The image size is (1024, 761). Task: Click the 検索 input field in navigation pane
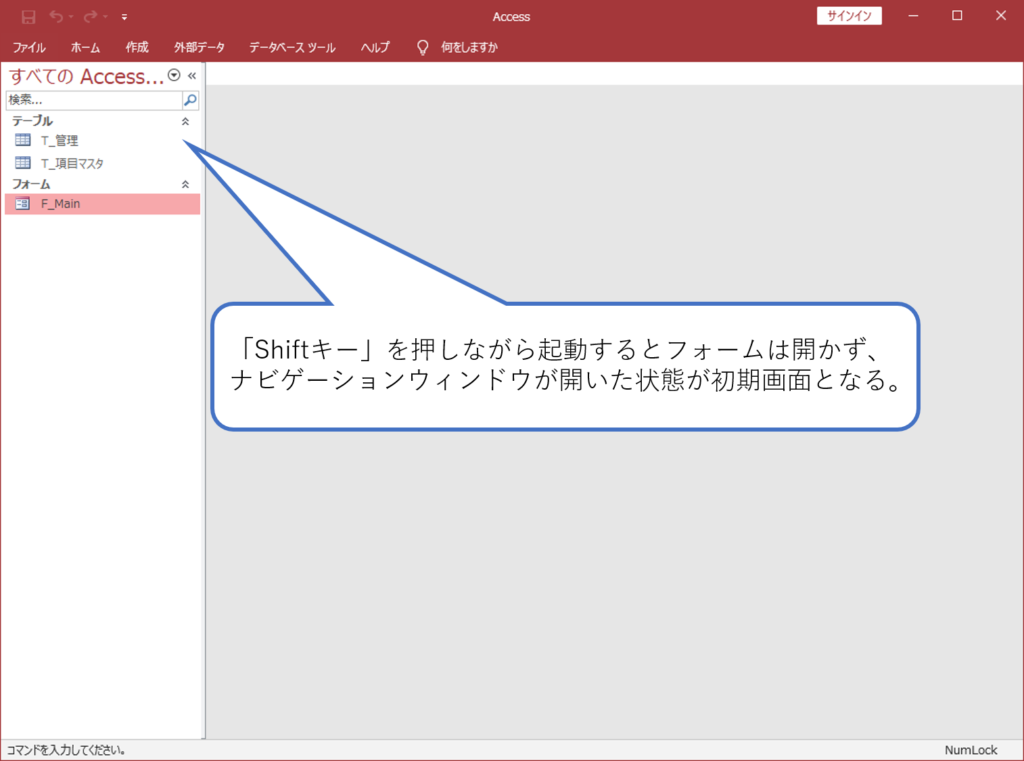click(x=94, y=100)
